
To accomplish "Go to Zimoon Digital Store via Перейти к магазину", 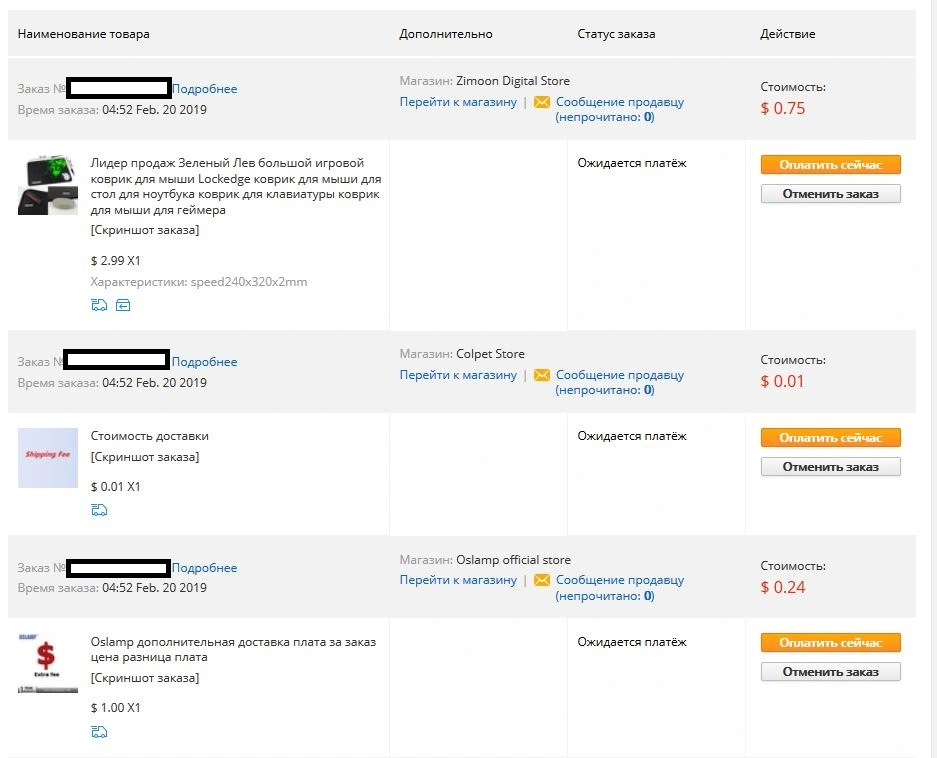I will [458, 102].
